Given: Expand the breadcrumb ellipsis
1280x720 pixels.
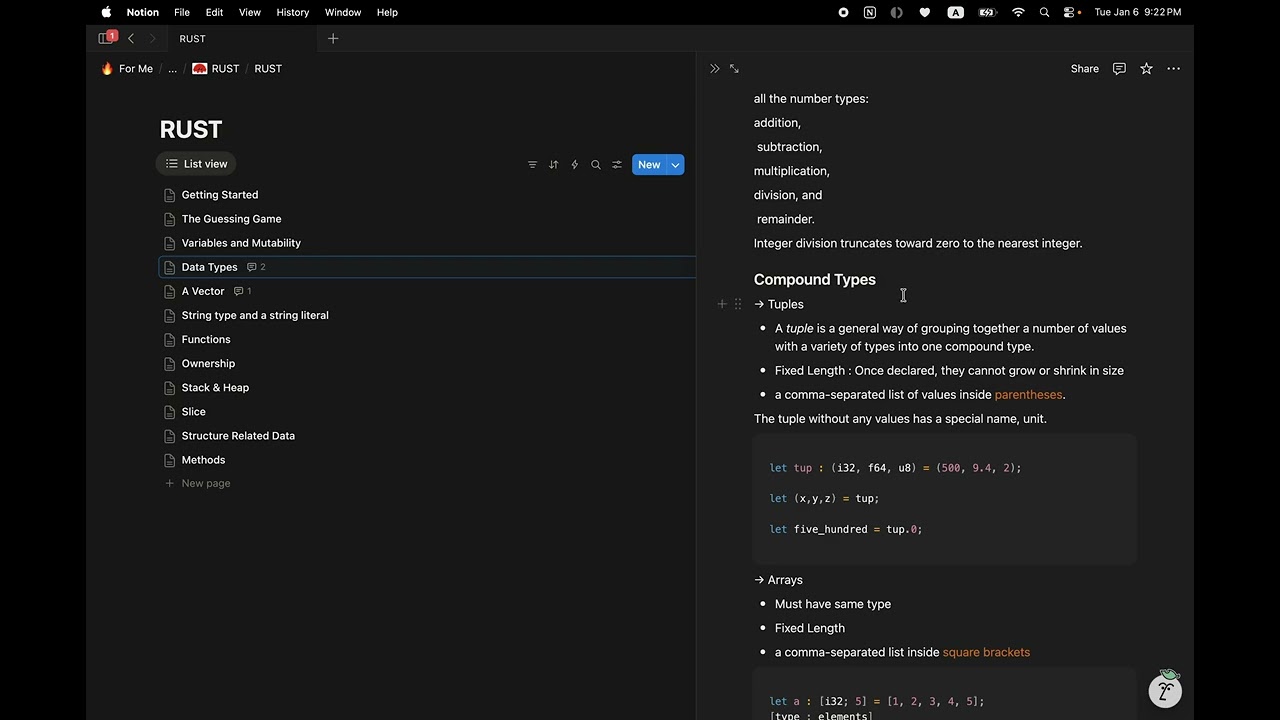Looking at the screenshot, I should (x=172, y=69).
